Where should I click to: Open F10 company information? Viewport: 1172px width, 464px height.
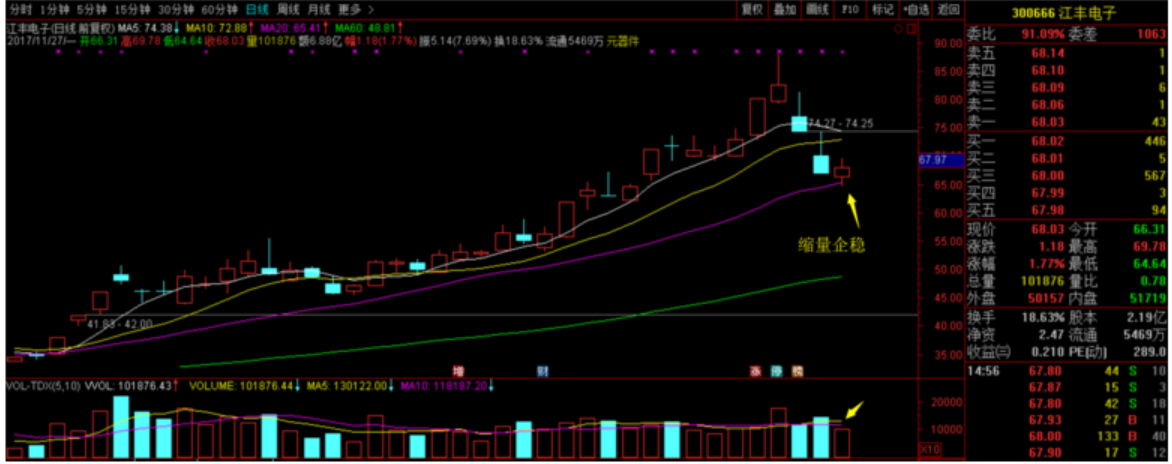coord(850,9)
